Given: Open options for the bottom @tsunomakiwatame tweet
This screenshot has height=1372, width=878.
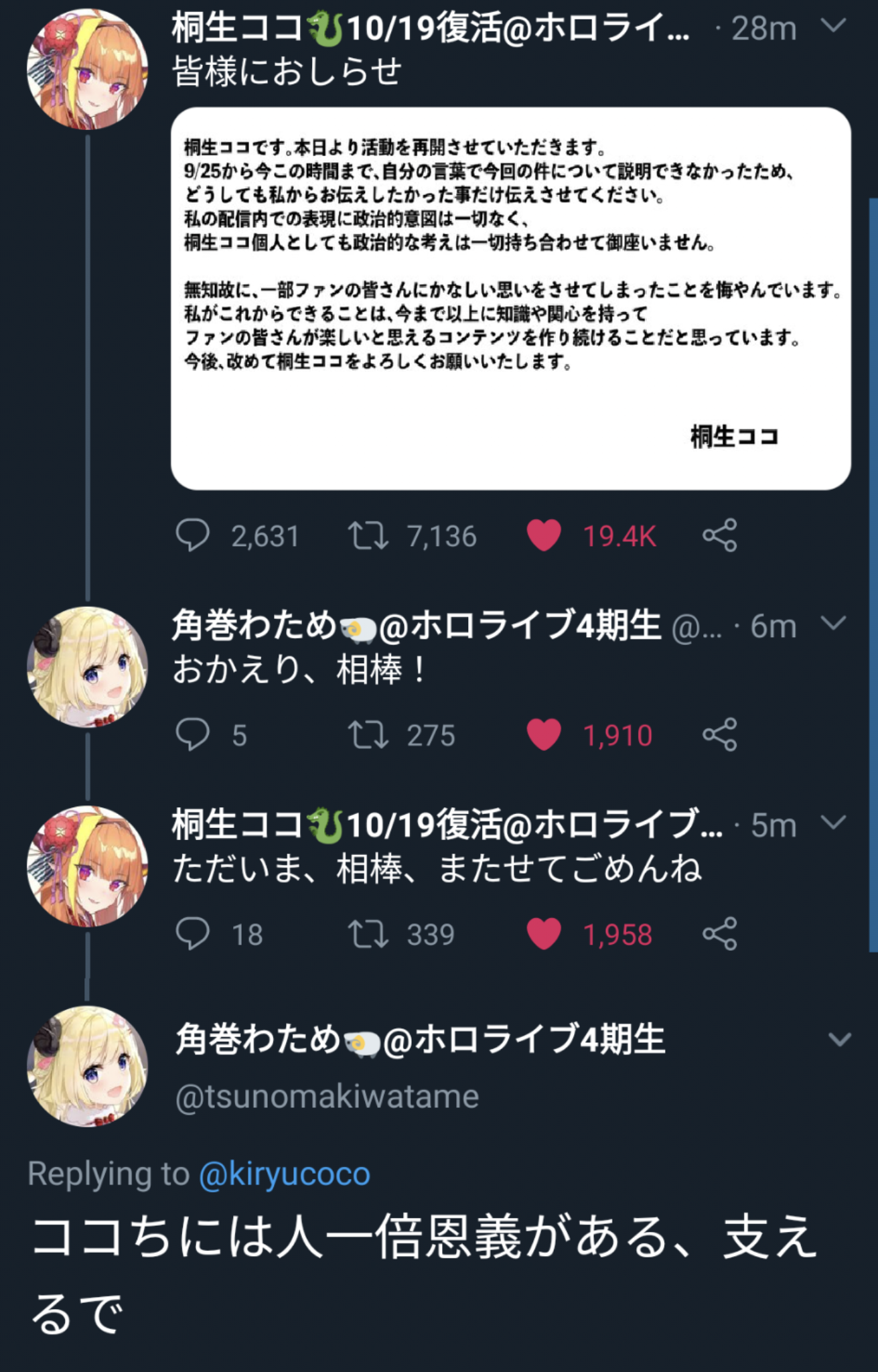Looking at the screenshot, I should (x=839, y=1040).
